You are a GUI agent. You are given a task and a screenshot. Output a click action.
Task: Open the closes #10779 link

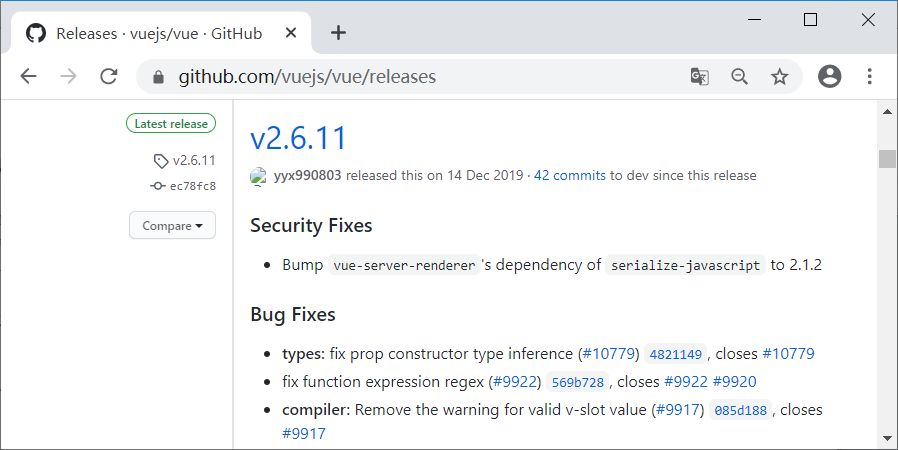point(789,354)
